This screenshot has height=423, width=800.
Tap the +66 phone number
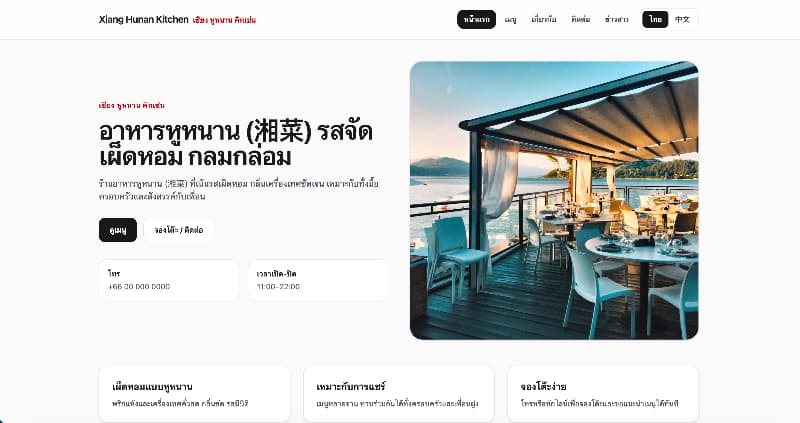tap(139, 287)
